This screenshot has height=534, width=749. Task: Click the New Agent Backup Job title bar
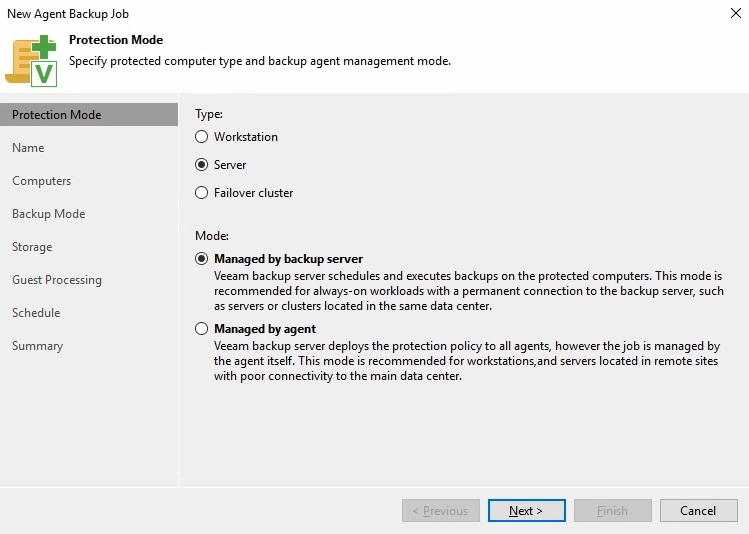click(300, 14)
